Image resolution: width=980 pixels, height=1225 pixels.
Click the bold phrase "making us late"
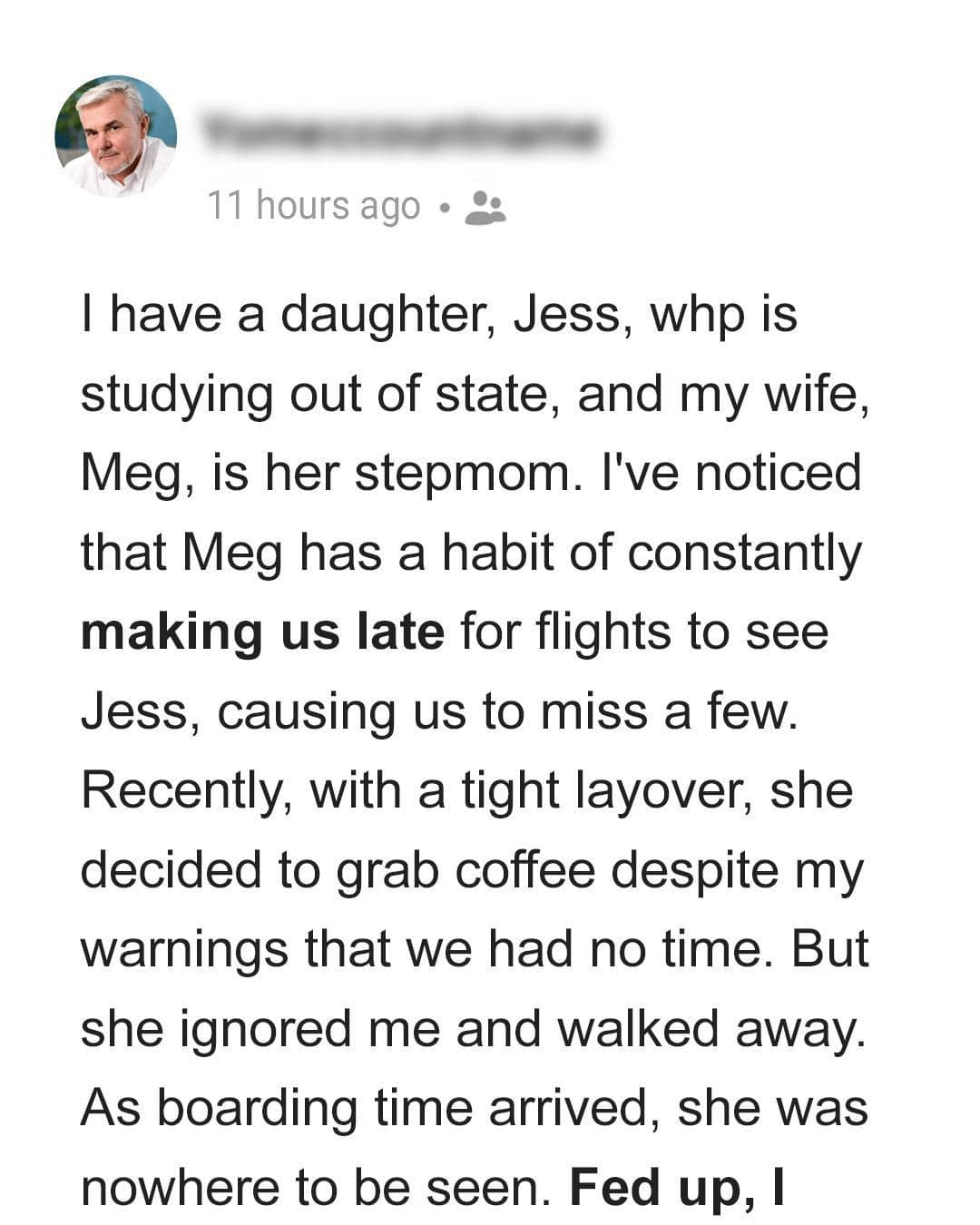tap(262, 632)
